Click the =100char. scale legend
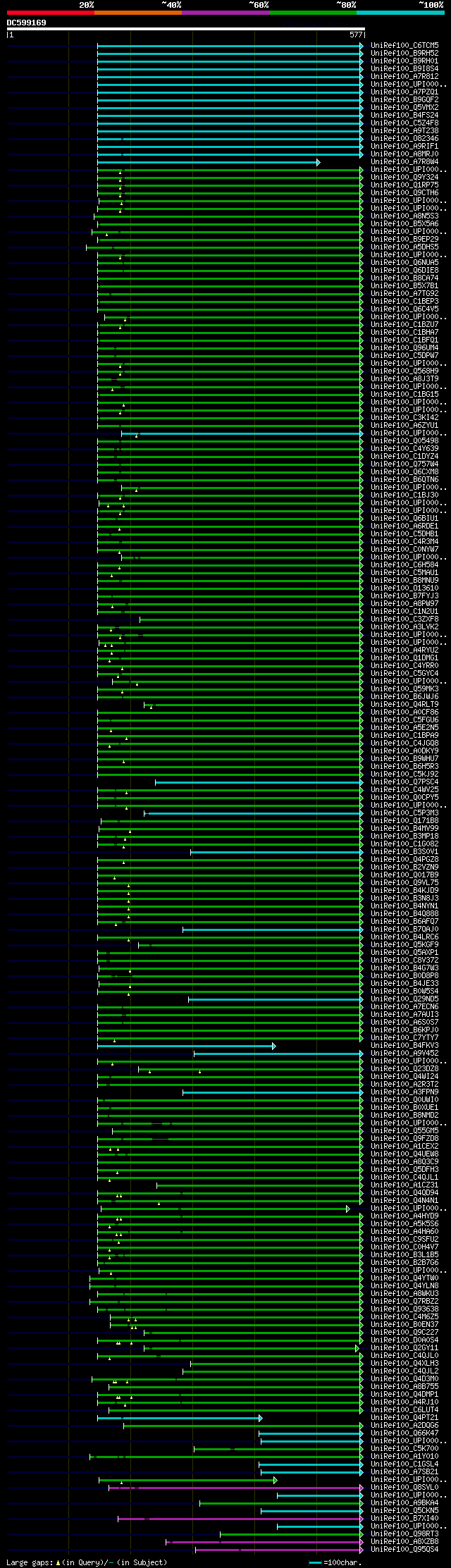 pos(335,1562)
